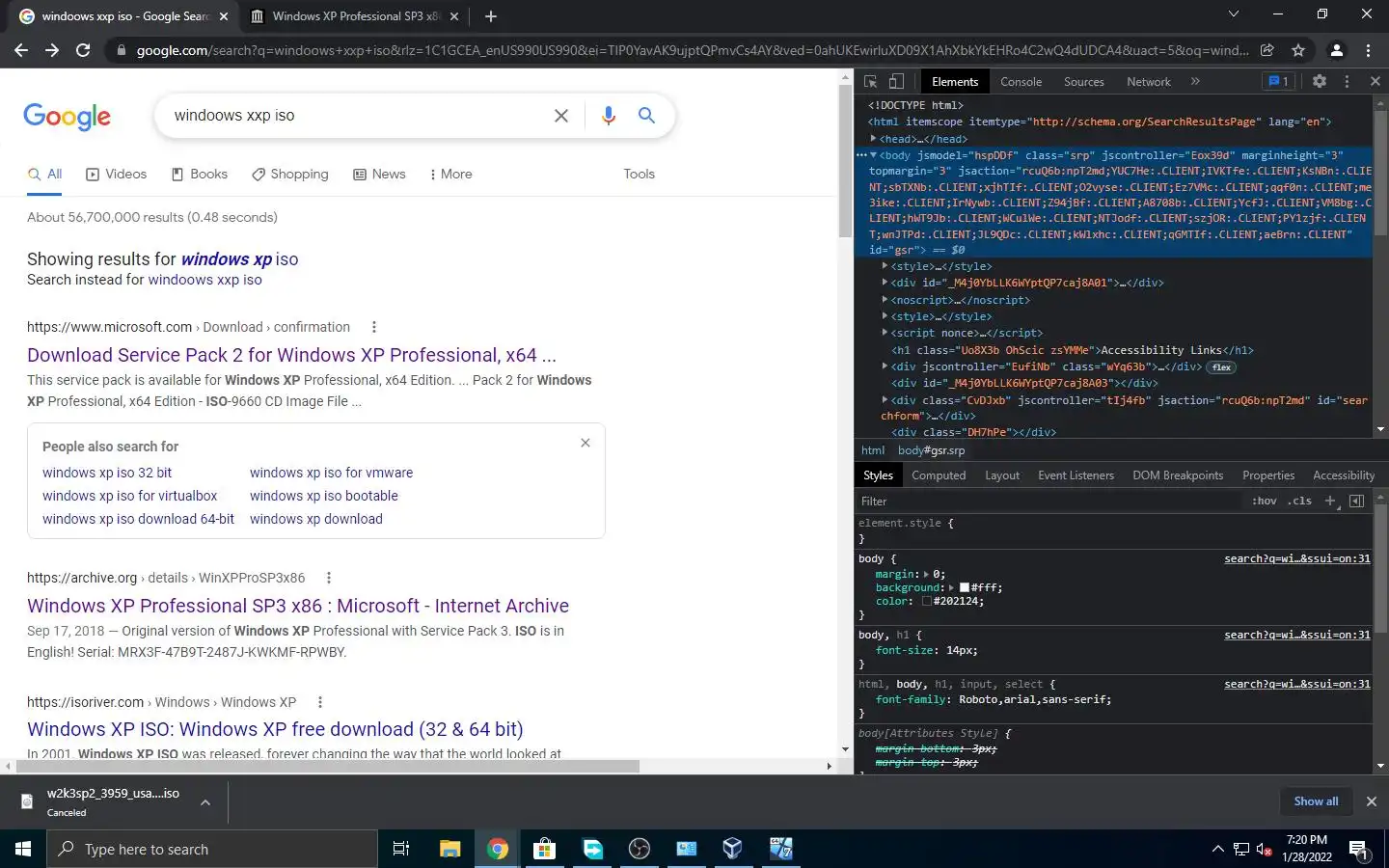Reload the page in Chrome

[x=83, y=50]
